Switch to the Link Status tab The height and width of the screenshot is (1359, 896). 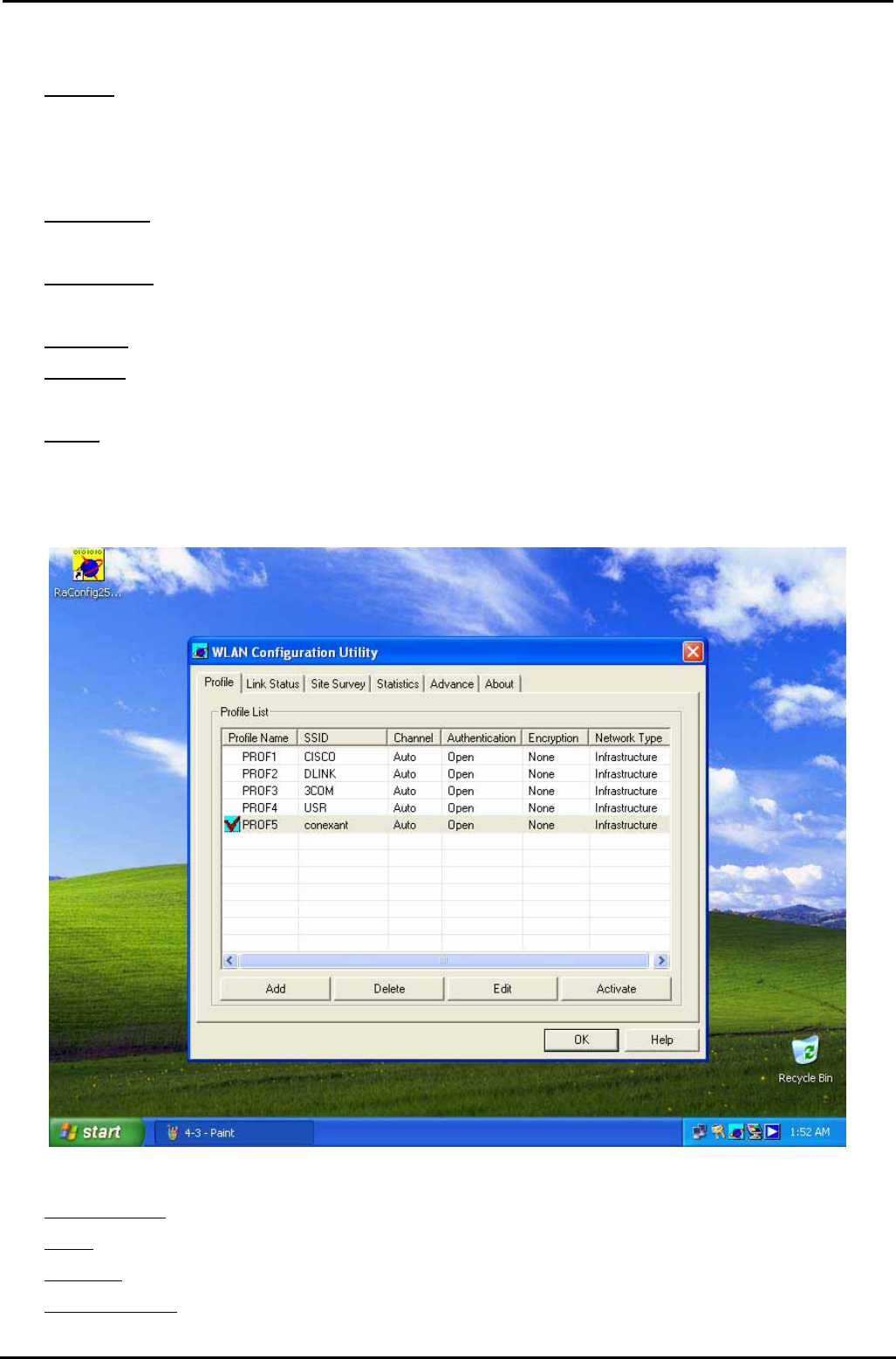tap(272, 683)
